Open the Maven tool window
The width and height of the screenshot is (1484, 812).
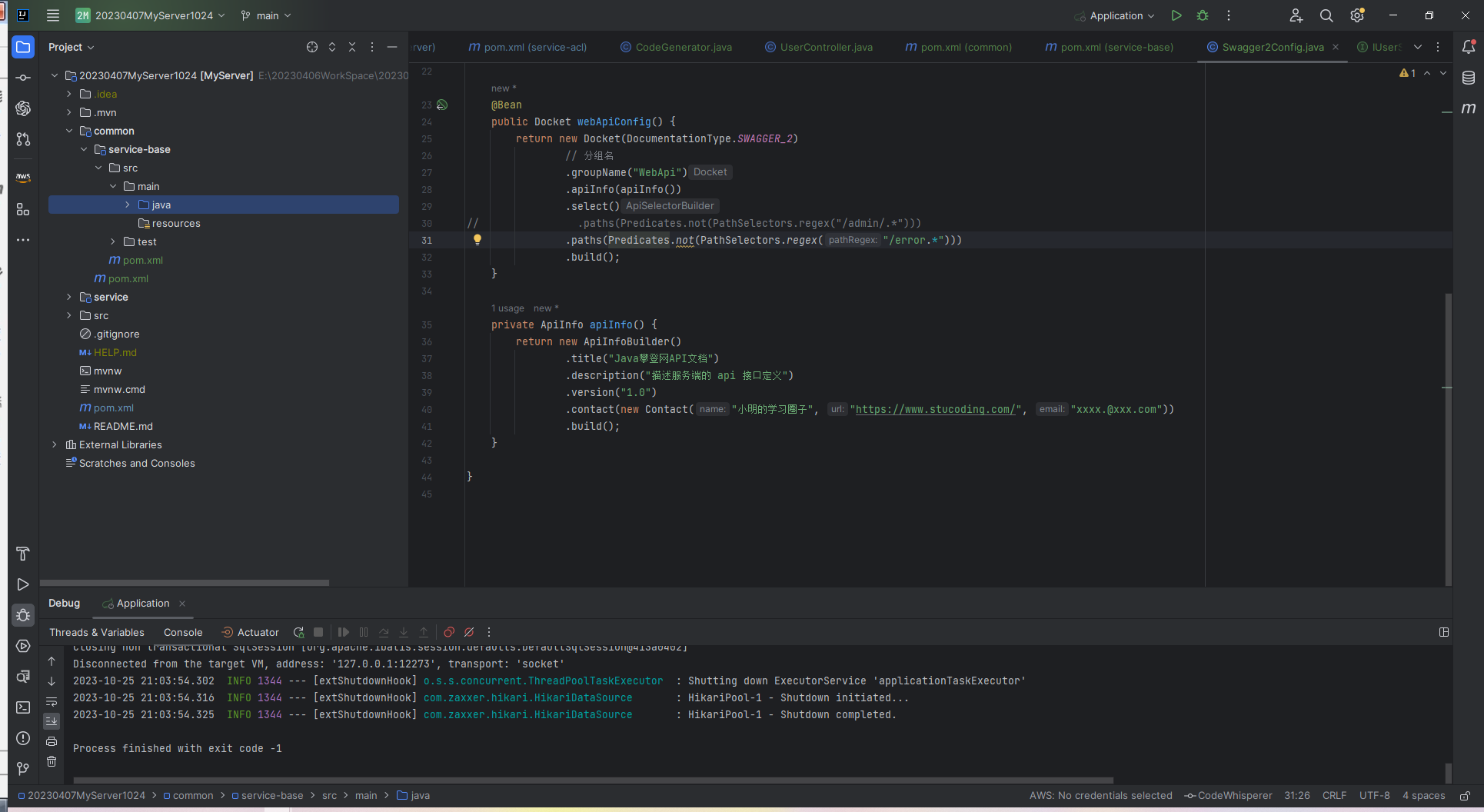point(1469,108)
